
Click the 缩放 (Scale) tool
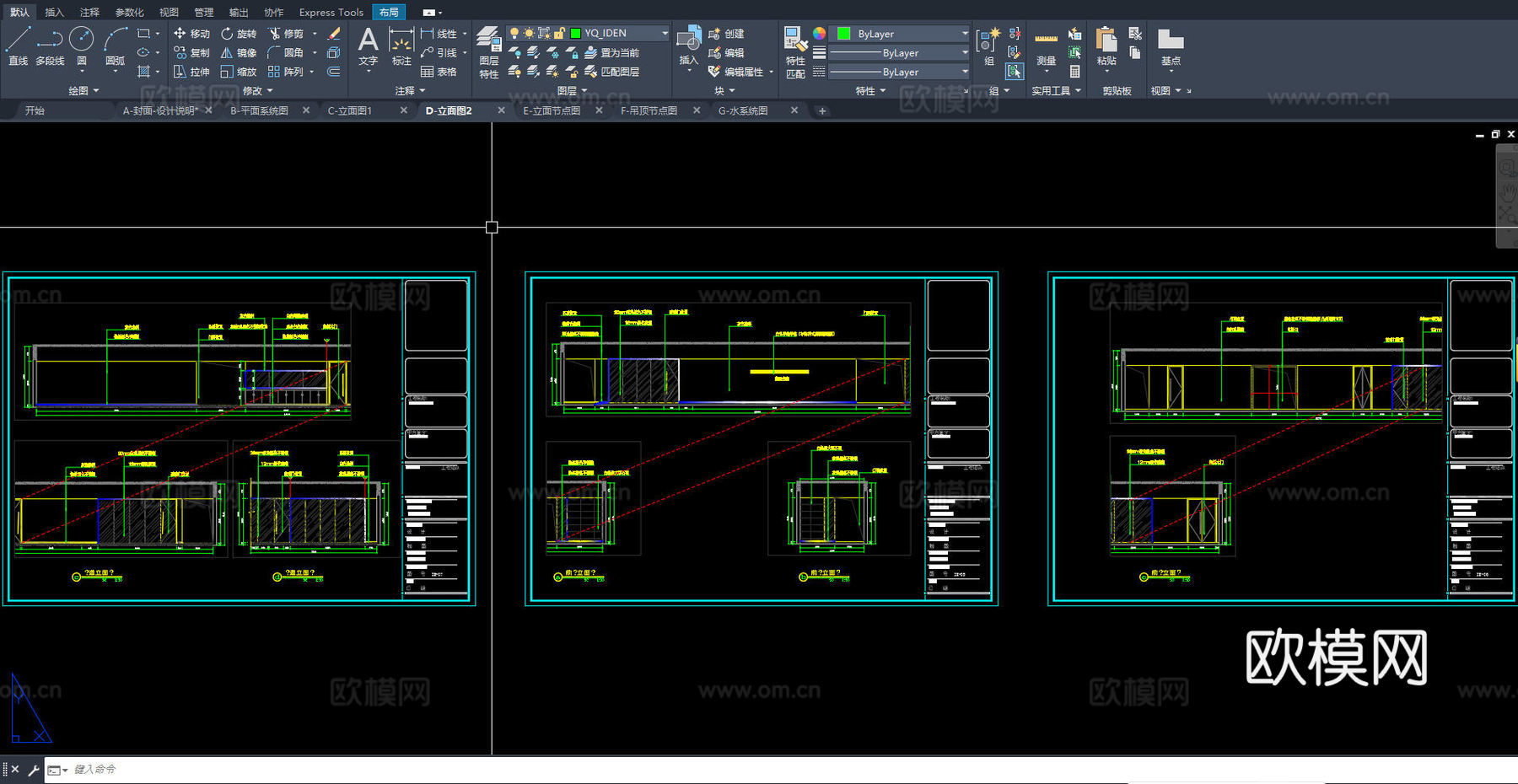click(x=239, y=72)
